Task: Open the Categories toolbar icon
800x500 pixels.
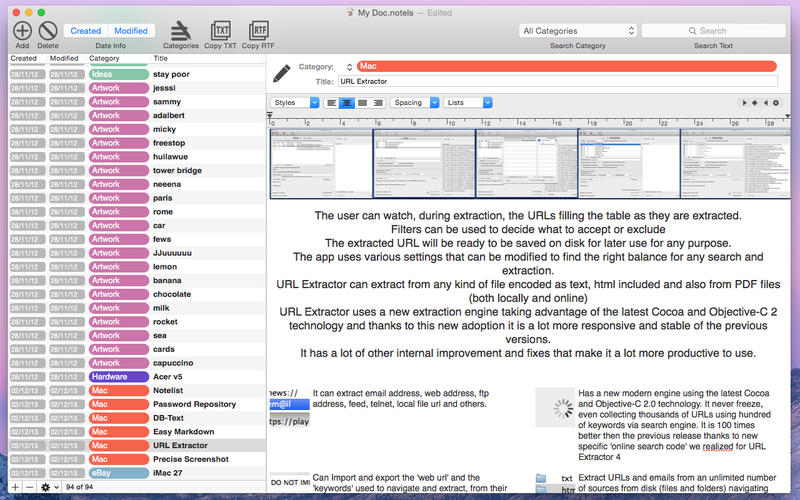Action: click(x=181, y=31)
